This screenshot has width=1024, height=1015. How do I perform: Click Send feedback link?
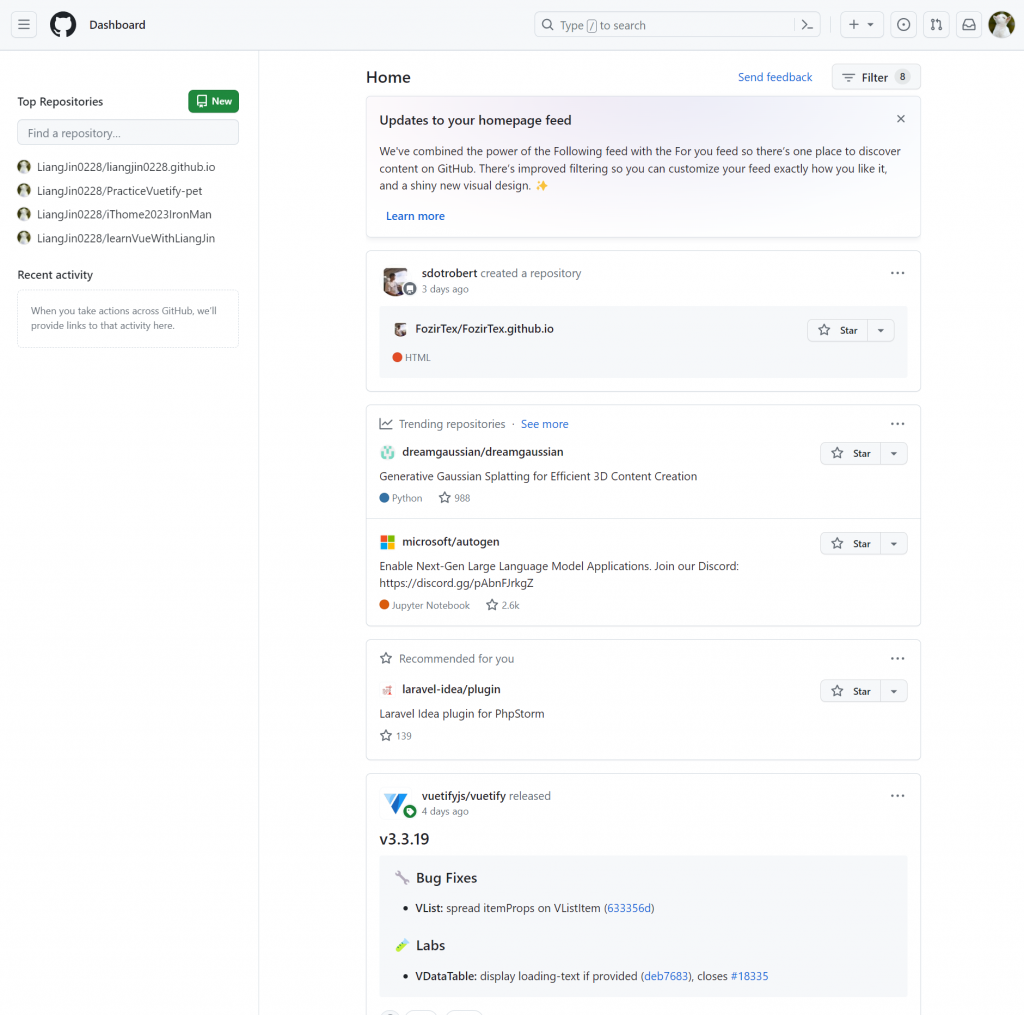(775, 77)
